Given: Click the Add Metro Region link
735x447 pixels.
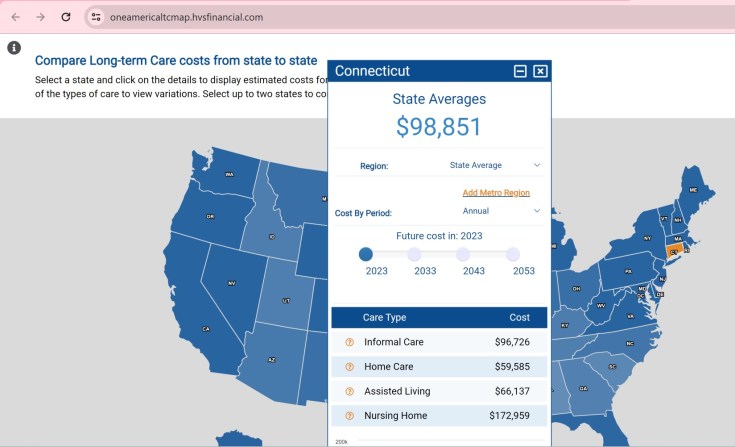Looking at the screenshot, I should tap(496, 192).
